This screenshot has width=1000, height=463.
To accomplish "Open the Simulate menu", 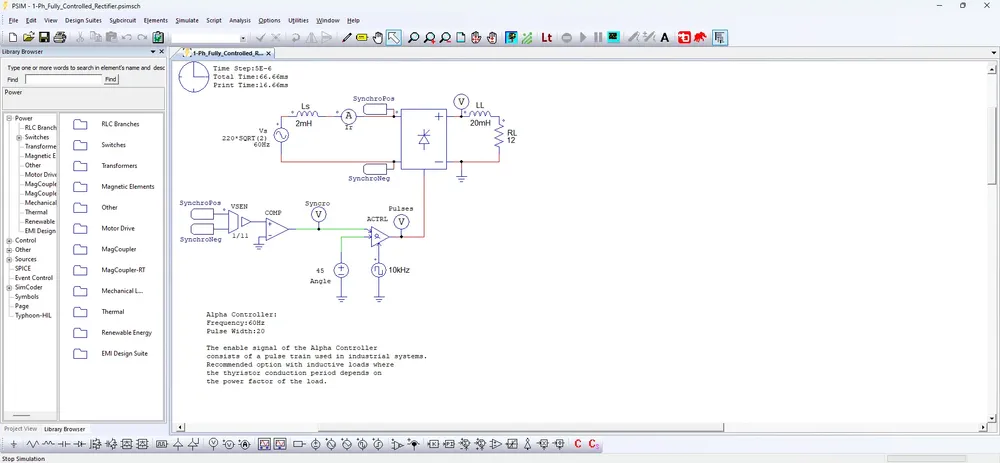I will pyautogui.click(x=187, y=20).
